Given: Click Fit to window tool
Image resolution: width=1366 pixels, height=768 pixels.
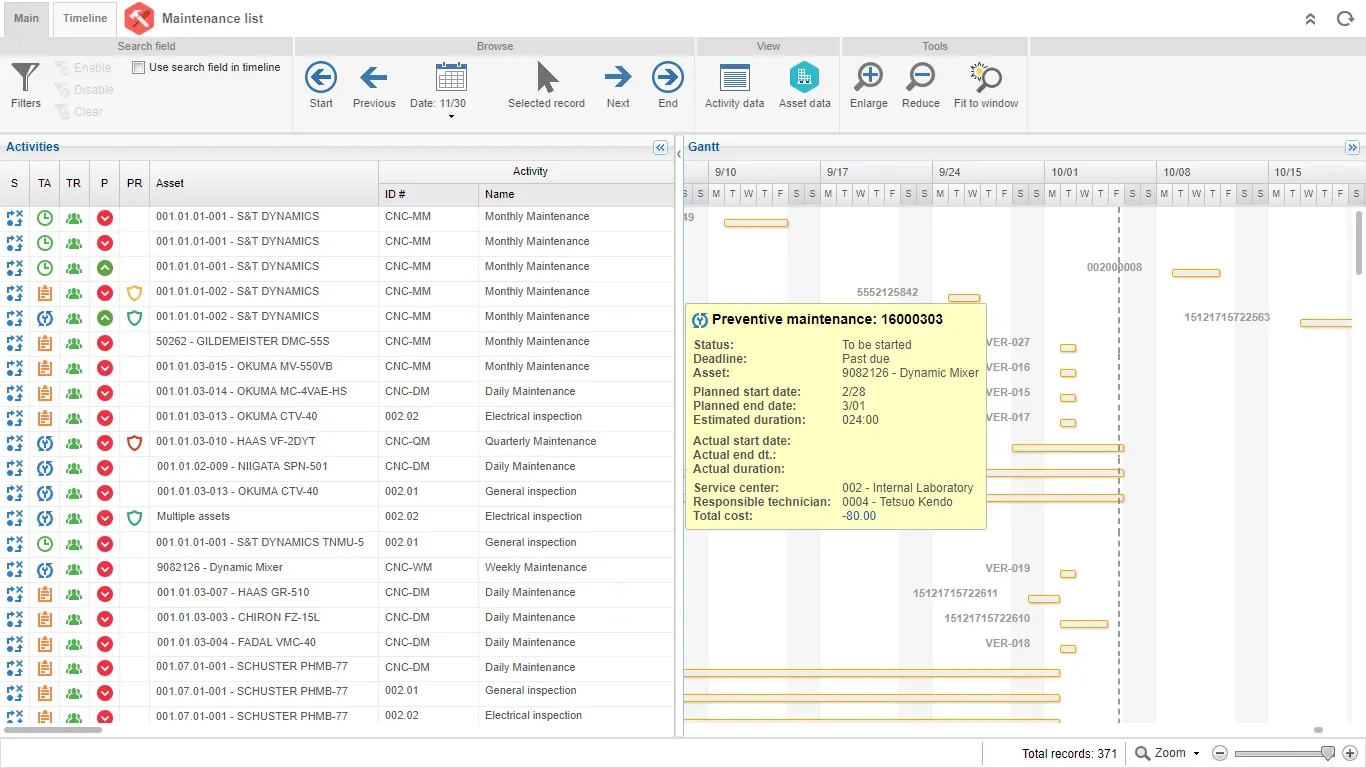Looking at the screenshot, I should (985, 85).
